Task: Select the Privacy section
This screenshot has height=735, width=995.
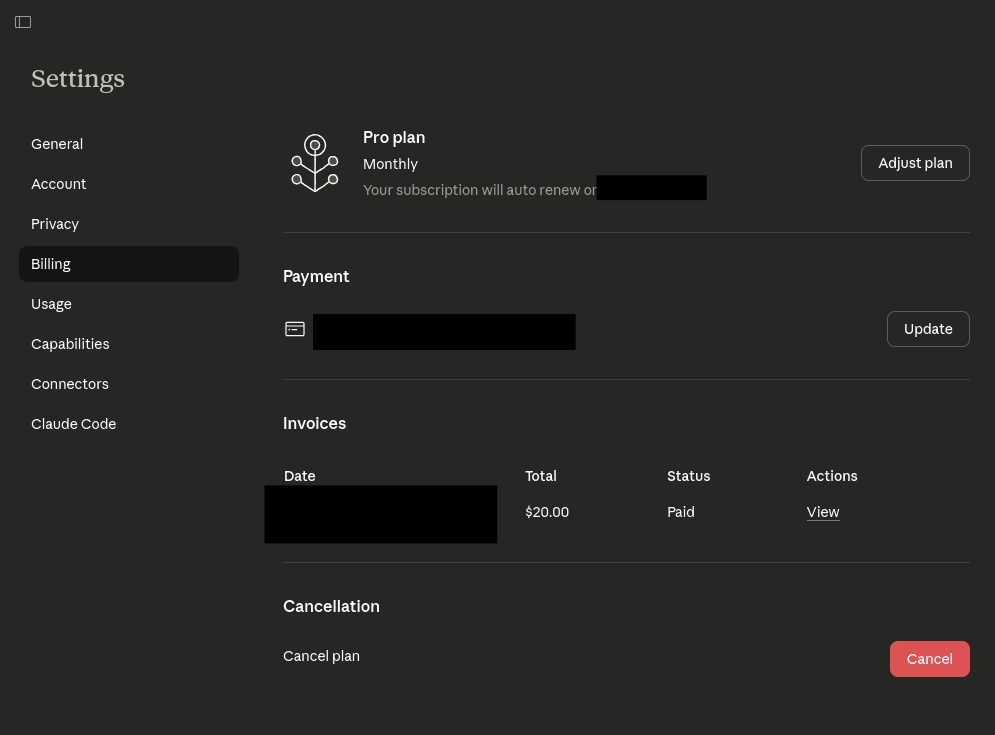Action: click(x=55, y=224)
